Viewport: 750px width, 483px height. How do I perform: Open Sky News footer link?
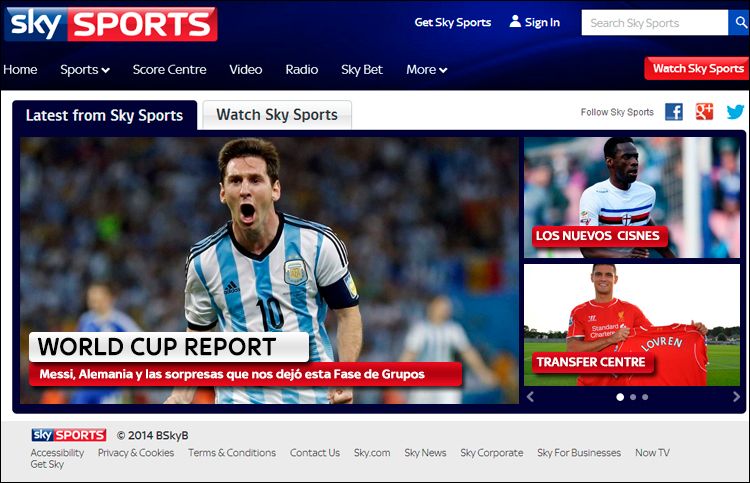pyautogui.click(x=425, y=452)
